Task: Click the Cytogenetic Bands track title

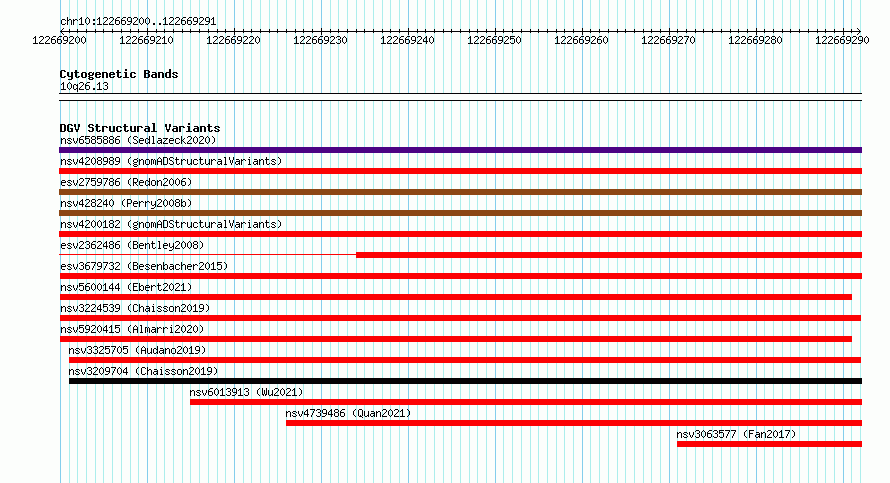Action: click(119, 74)
